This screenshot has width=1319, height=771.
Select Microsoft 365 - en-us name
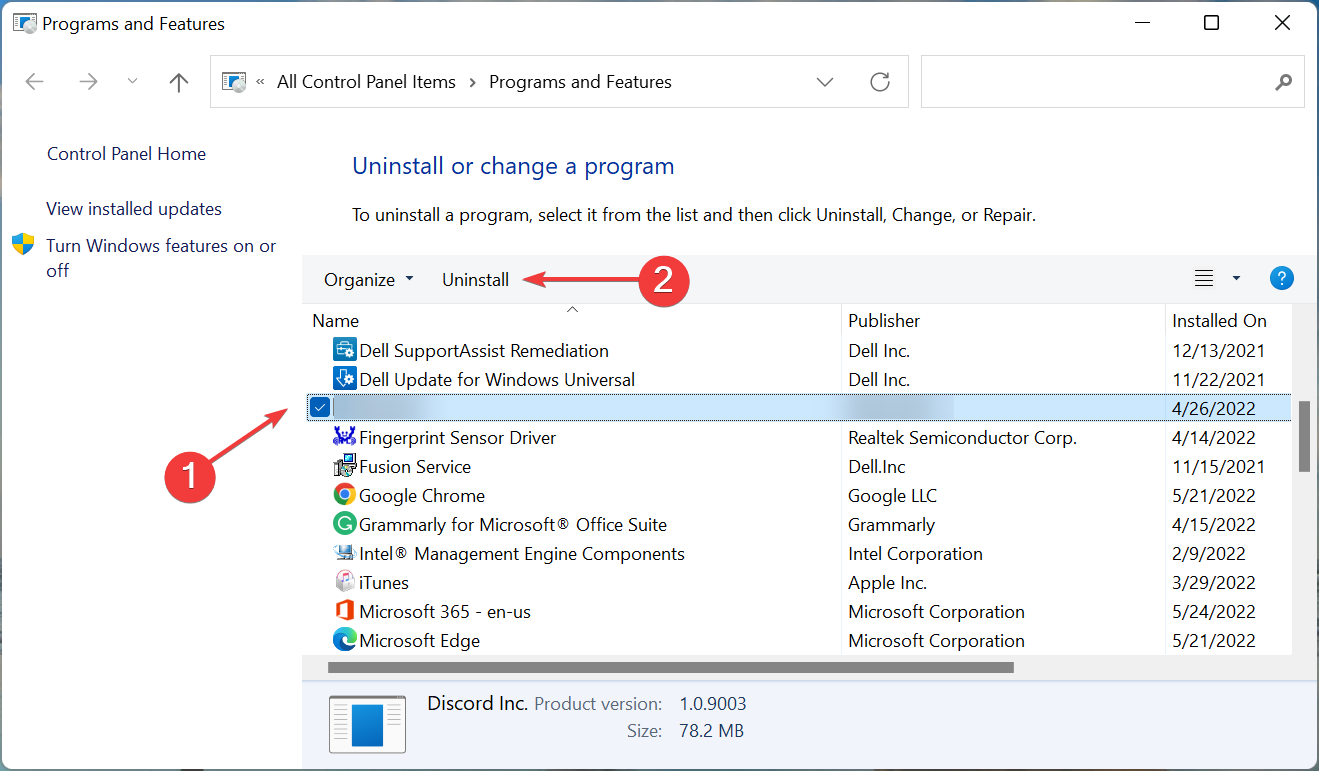pyautogui.click(x=446, y=612)
